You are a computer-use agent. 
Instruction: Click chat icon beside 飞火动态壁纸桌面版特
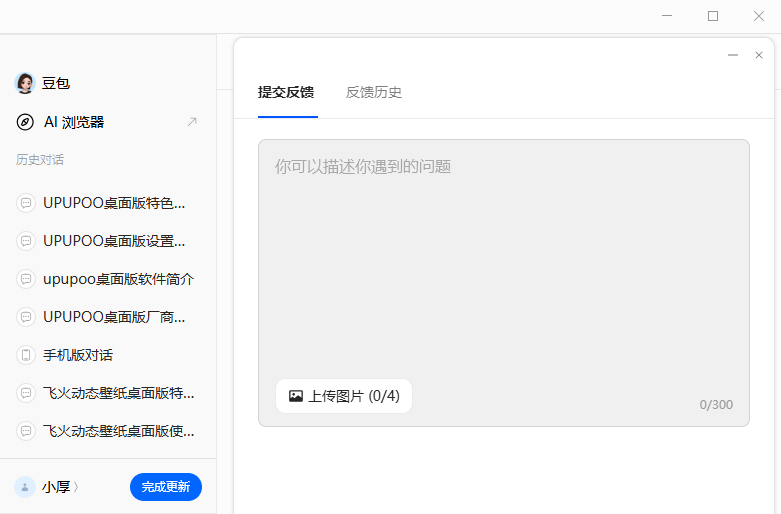click(26, 393)
